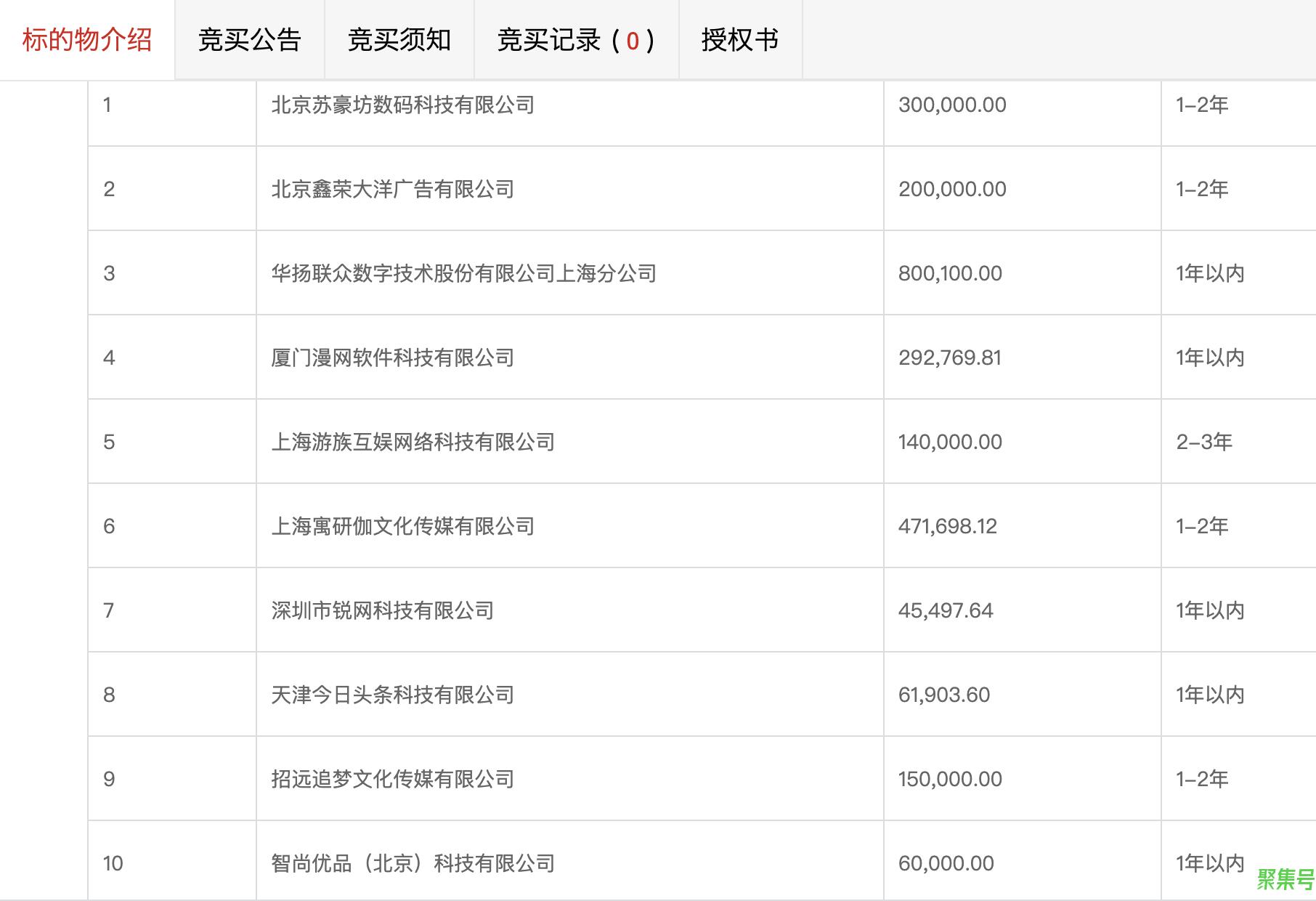Click 1年以内 in the 深圳市锐网 row

pos(1210,611)
